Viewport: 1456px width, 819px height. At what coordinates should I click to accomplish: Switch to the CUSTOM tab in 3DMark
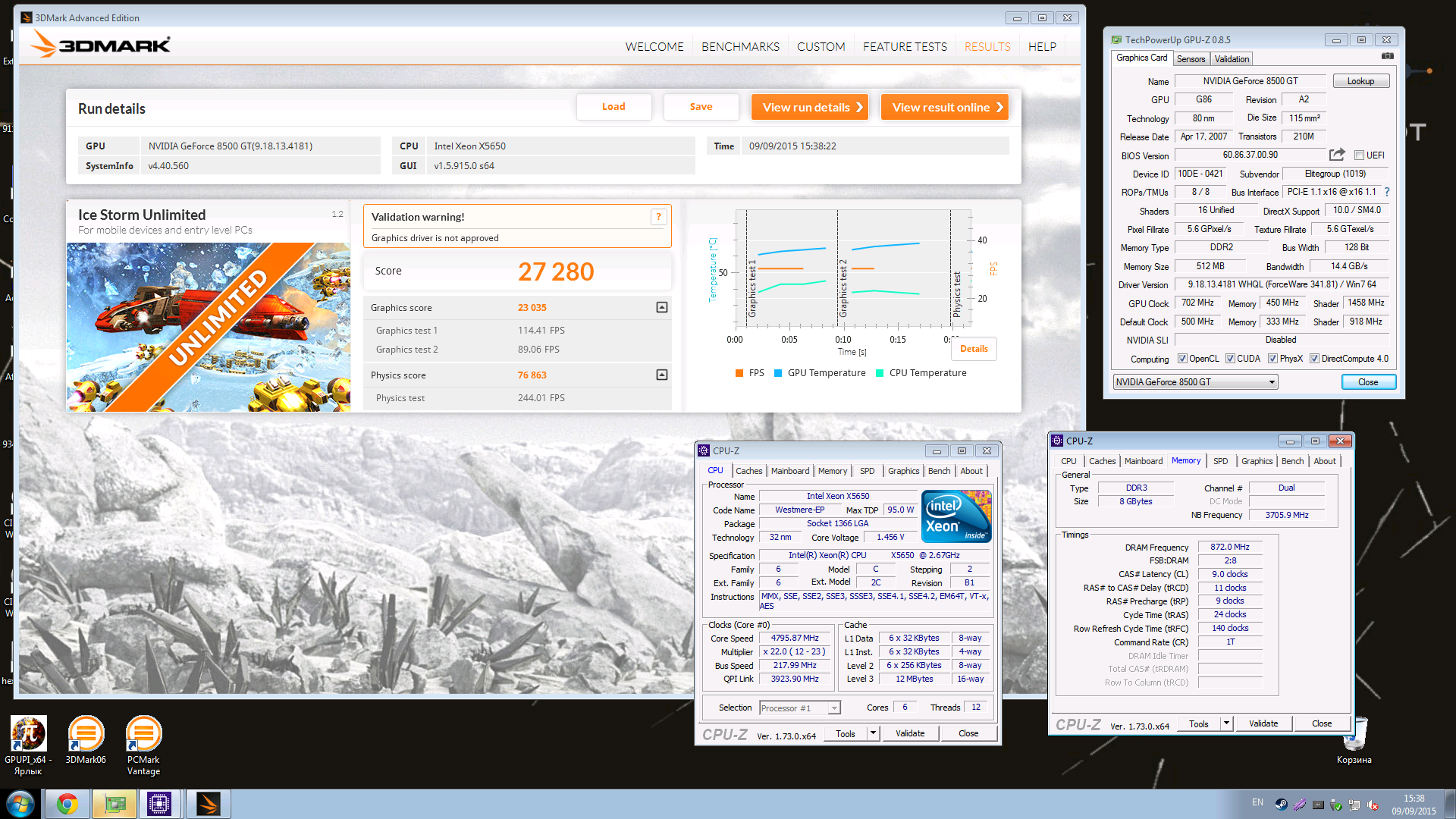[821, 46]
